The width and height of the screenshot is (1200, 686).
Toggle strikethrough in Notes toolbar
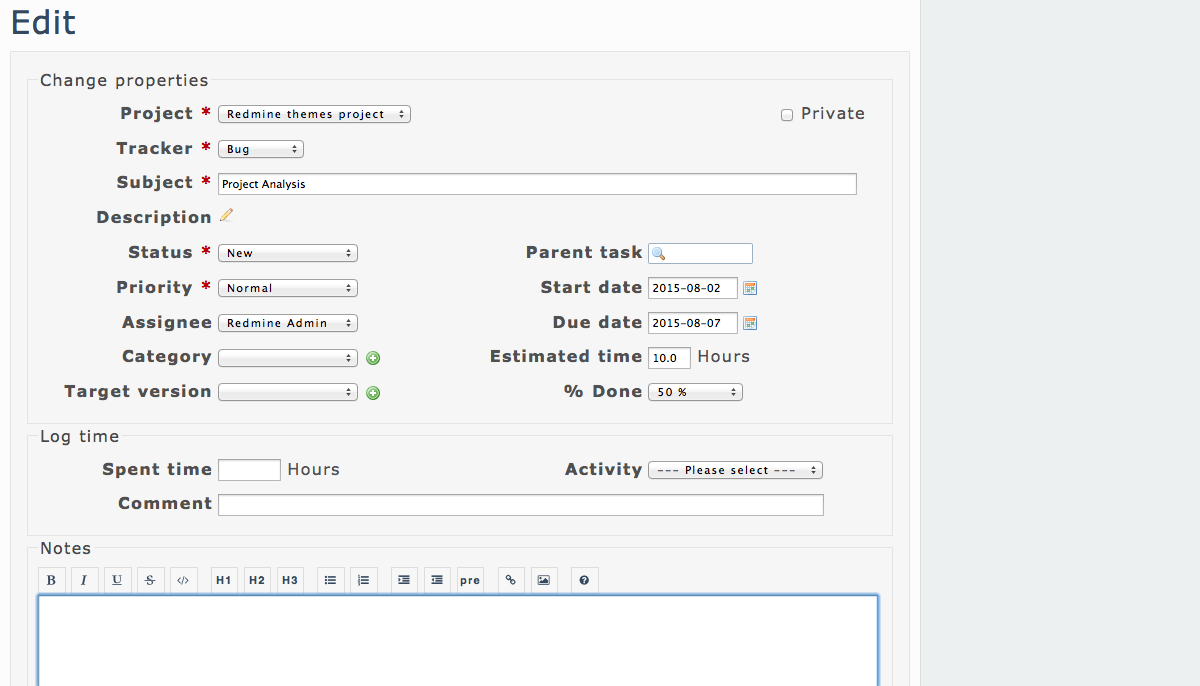(150, 580)
